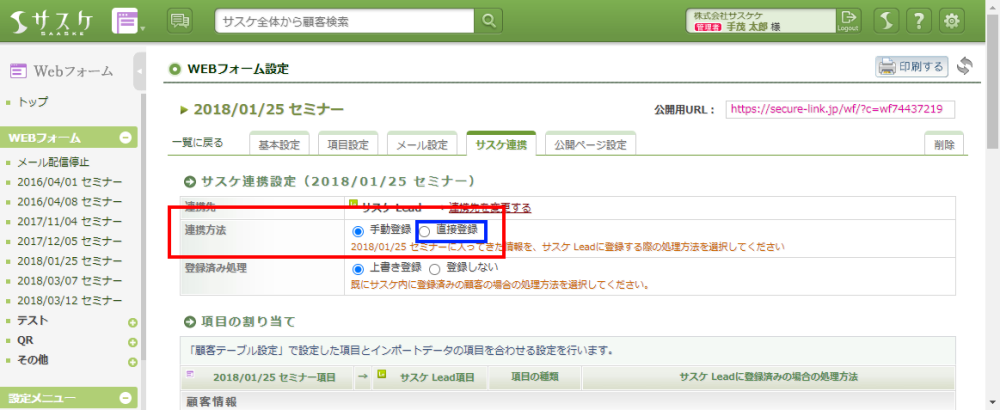1000x410 pixels.
Task: Choose the 登録しない radio option
Action: tap(434, 269)
